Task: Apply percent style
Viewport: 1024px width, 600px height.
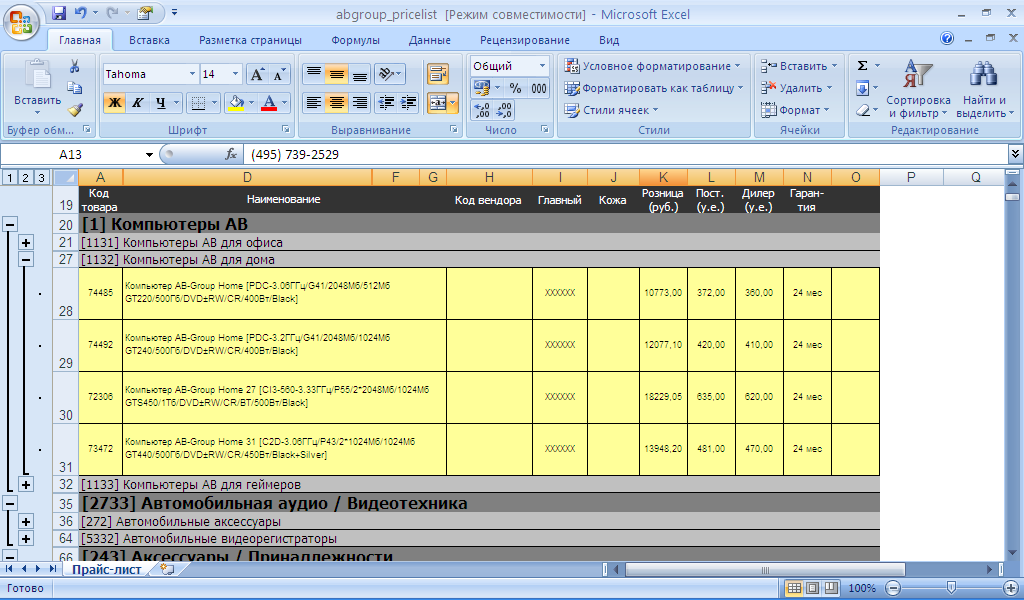Action: coord(516,88)
